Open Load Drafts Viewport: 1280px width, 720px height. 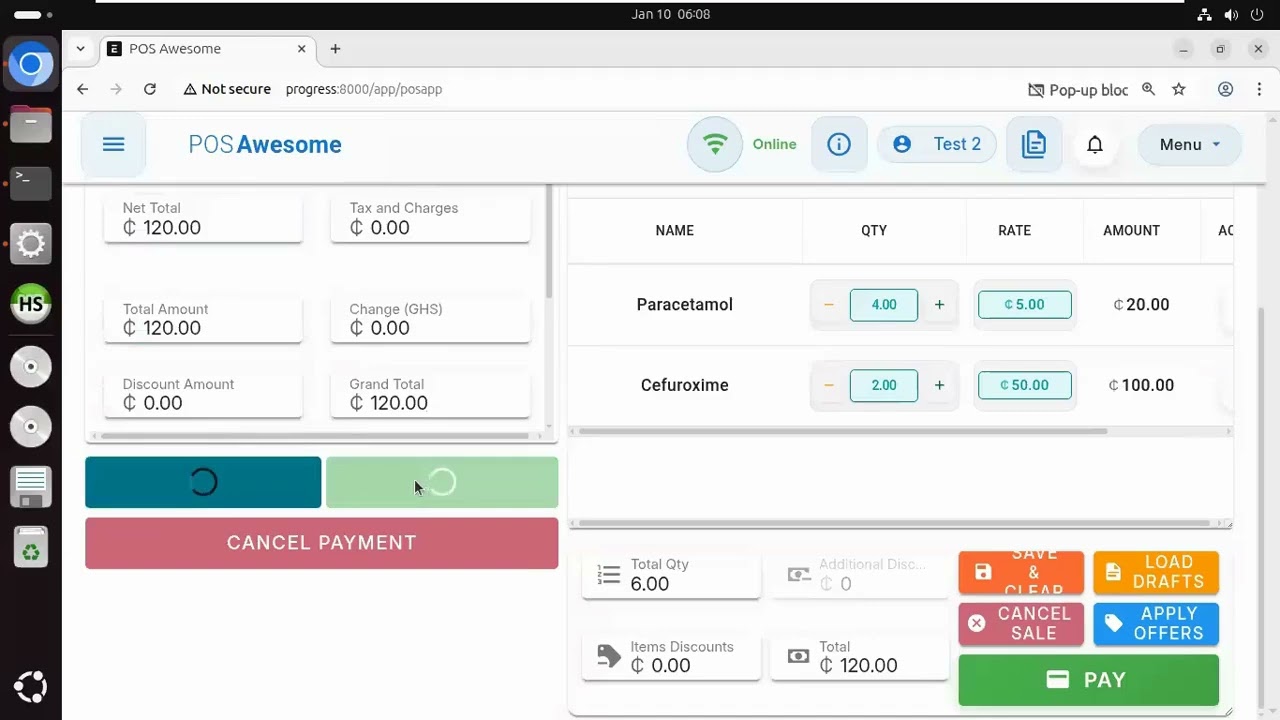coord(1156,572)
